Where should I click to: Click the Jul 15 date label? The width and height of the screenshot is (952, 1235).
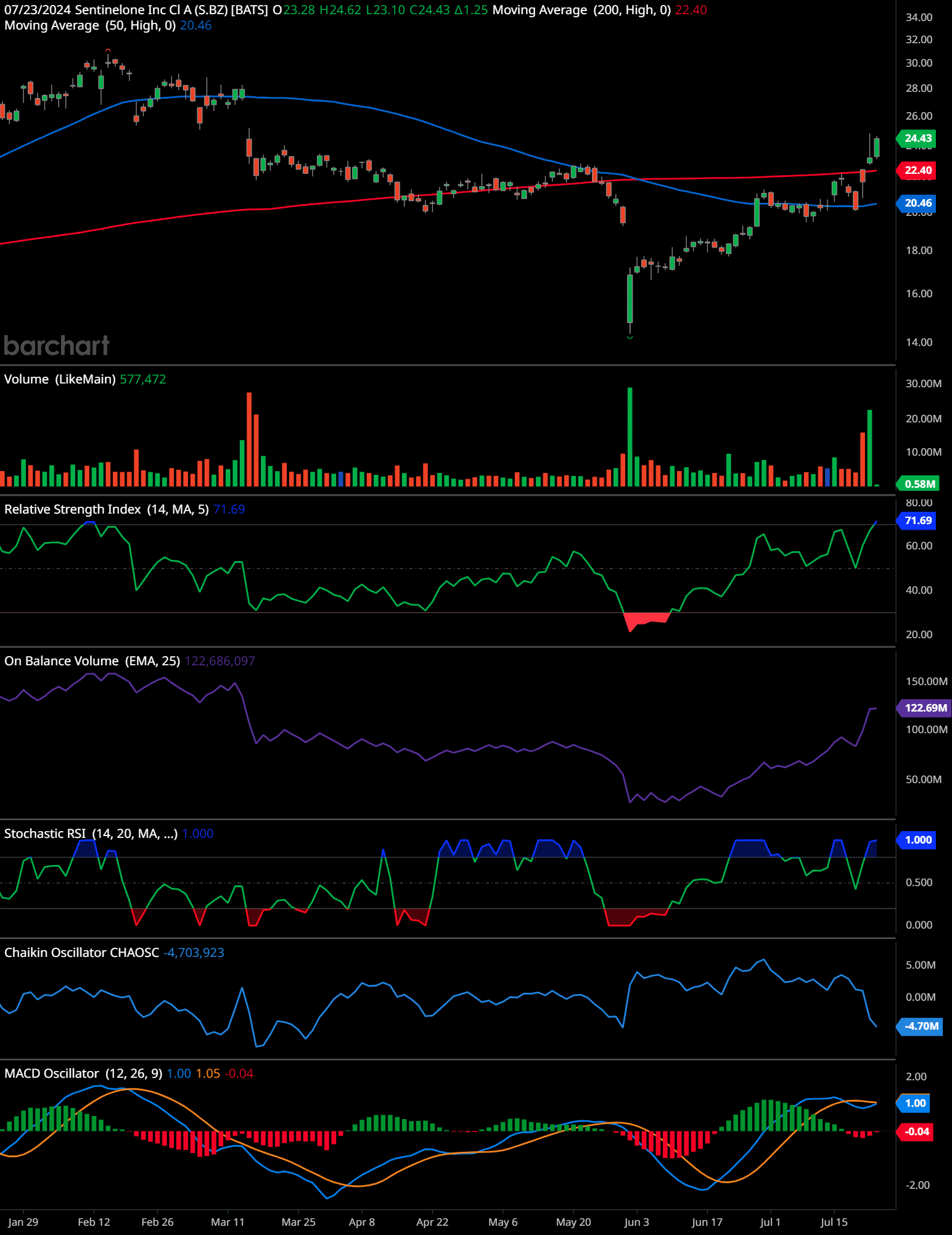(834, 1222)
